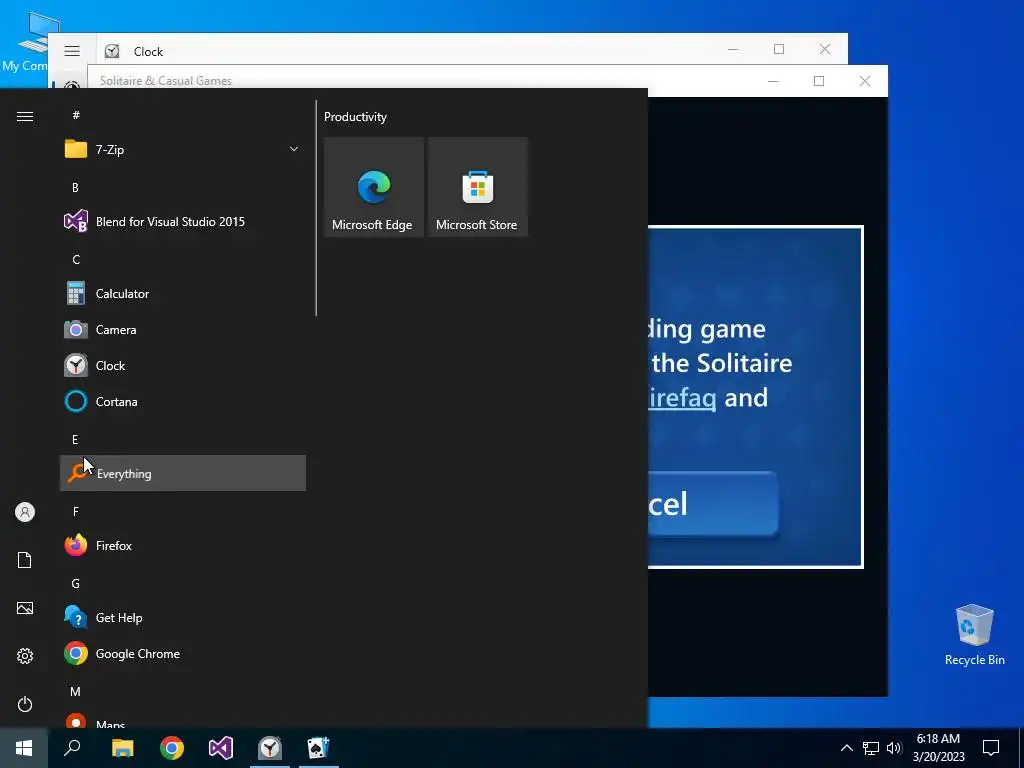Jump to letter C section header

coord(76,260)
